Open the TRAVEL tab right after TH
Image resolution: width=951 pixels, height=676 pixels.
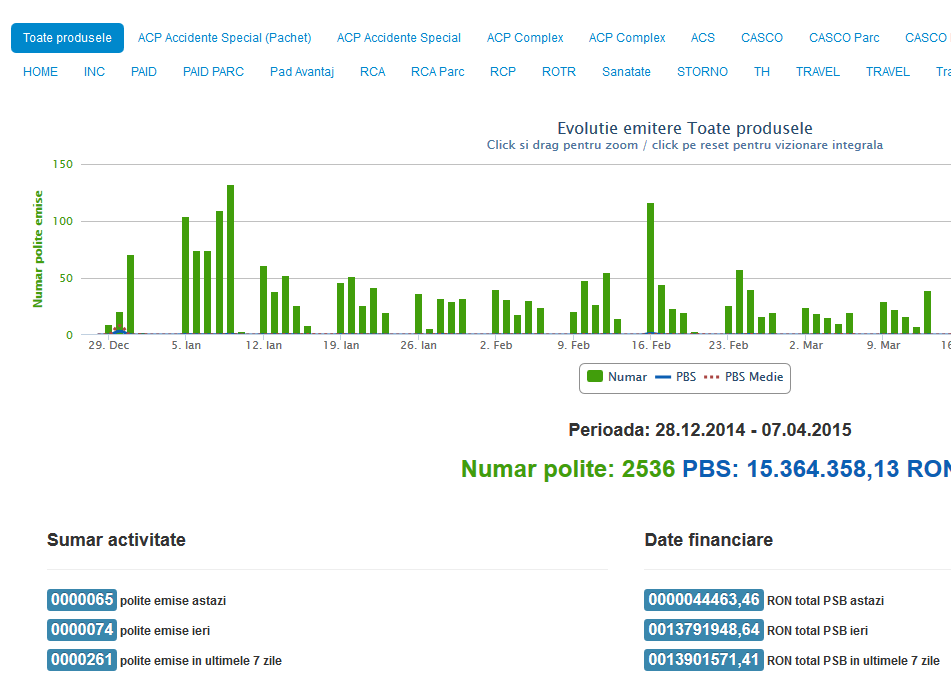818,72
